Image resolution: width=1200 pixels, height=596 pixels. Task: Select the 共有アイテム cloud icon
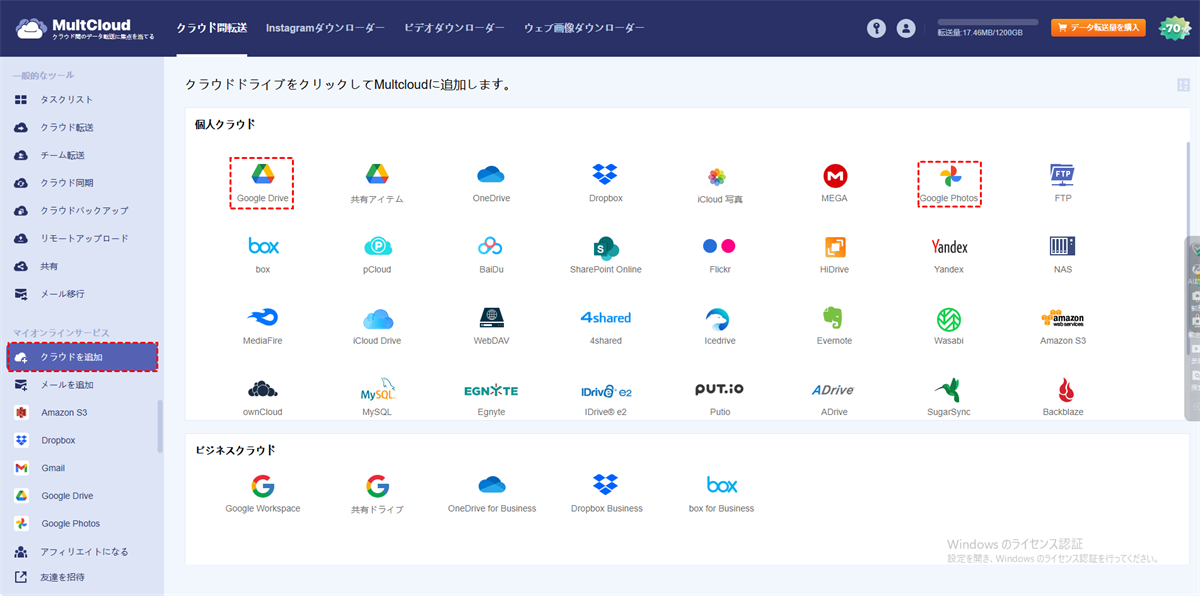tap(377, 184)
